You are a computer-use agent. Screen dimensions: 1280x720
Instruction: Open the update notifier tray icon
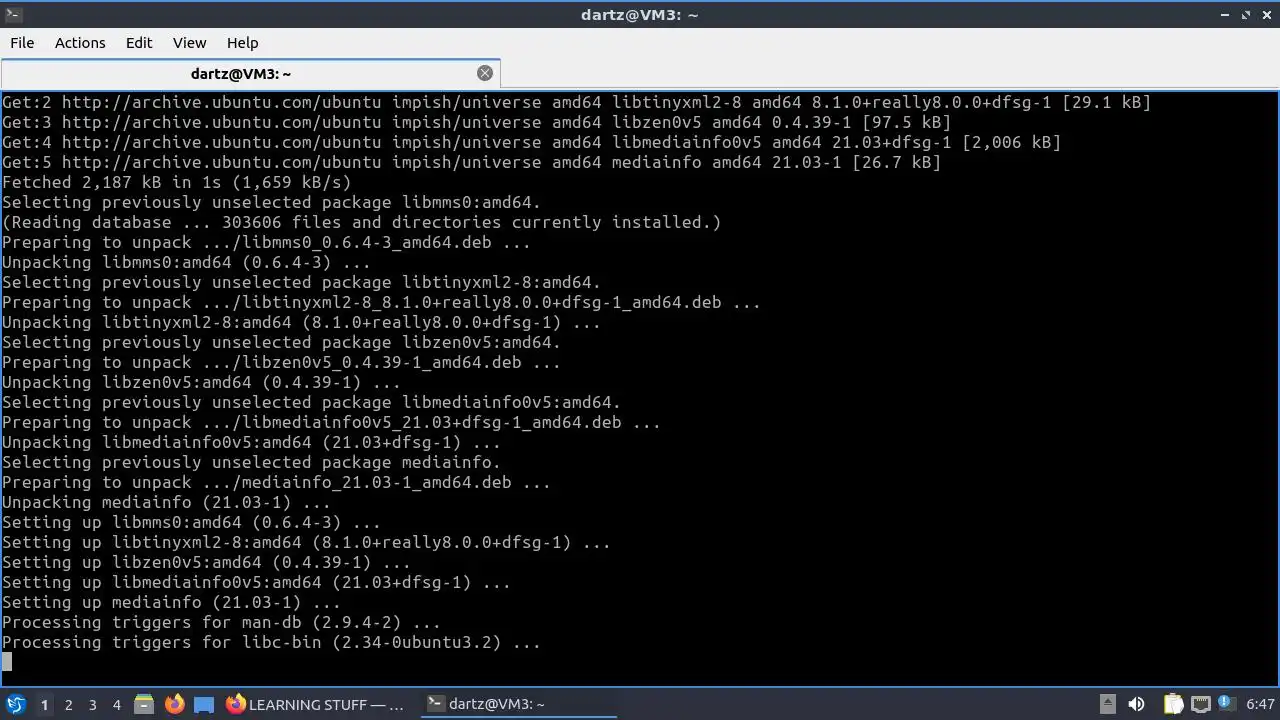pyautogui.click(x=1226, y=705)
